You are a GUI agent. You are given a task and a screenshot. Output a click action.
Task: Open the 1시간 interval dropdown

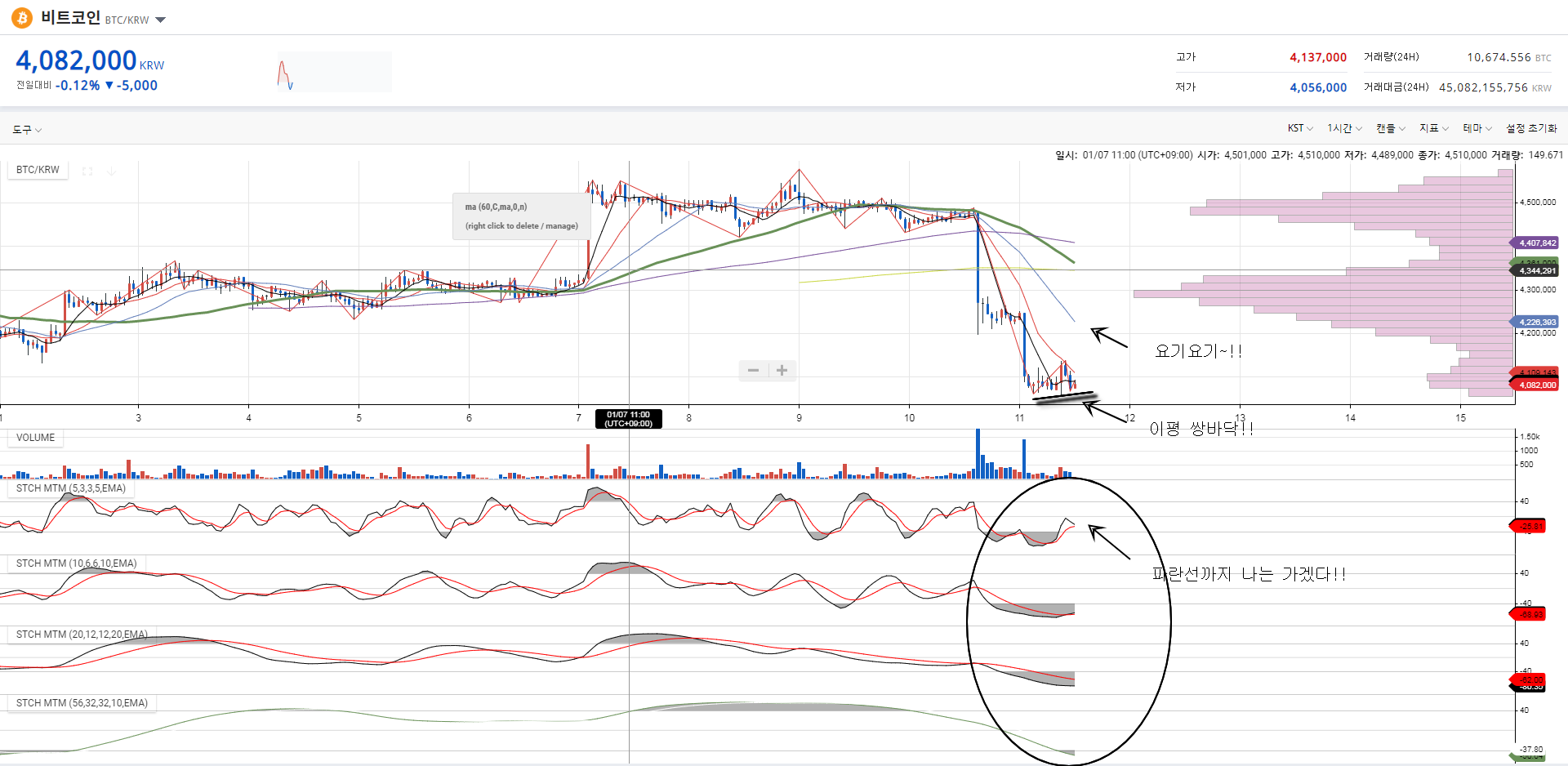[1344, 128]
